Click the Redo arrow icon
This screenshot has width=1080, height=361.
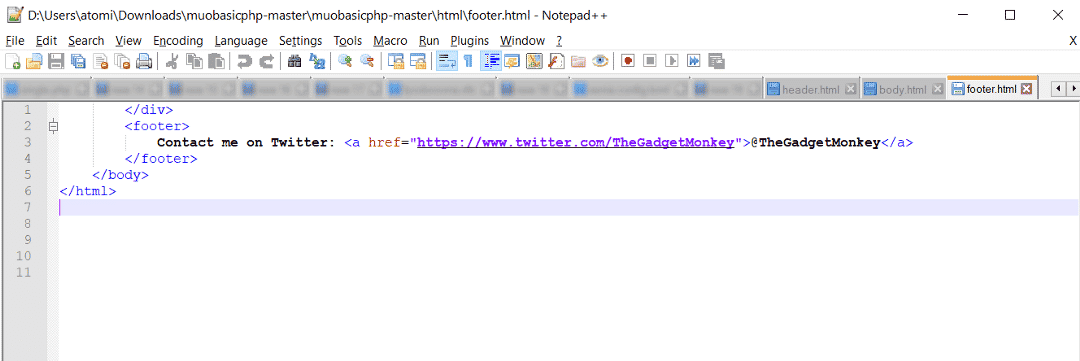[x=266, y=61]
